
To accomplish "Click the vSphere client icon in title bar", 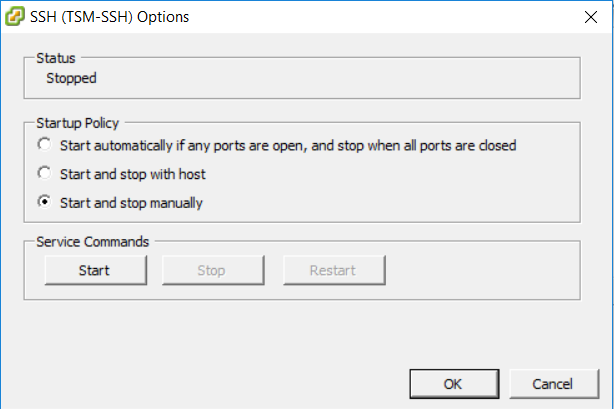I will click(15, 16).
